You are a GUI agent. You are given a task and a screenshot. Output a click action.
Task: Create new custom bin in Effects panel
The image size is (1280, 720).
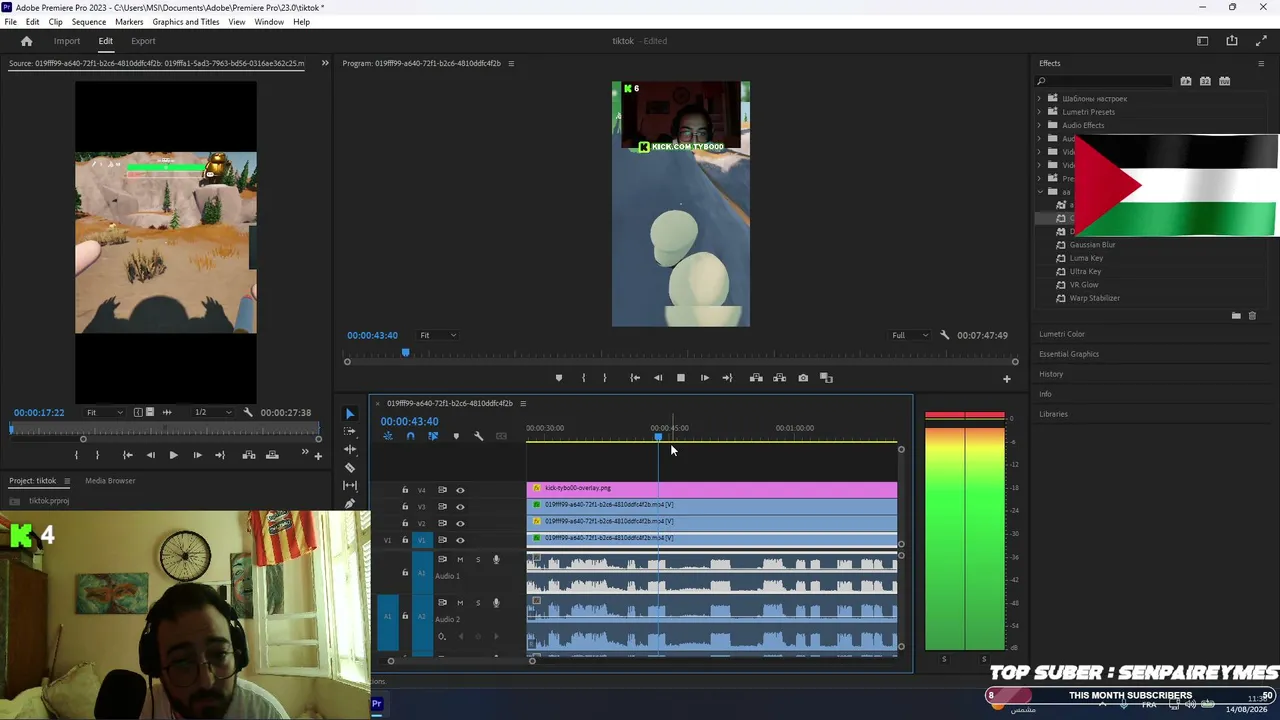click(1236, 316)
